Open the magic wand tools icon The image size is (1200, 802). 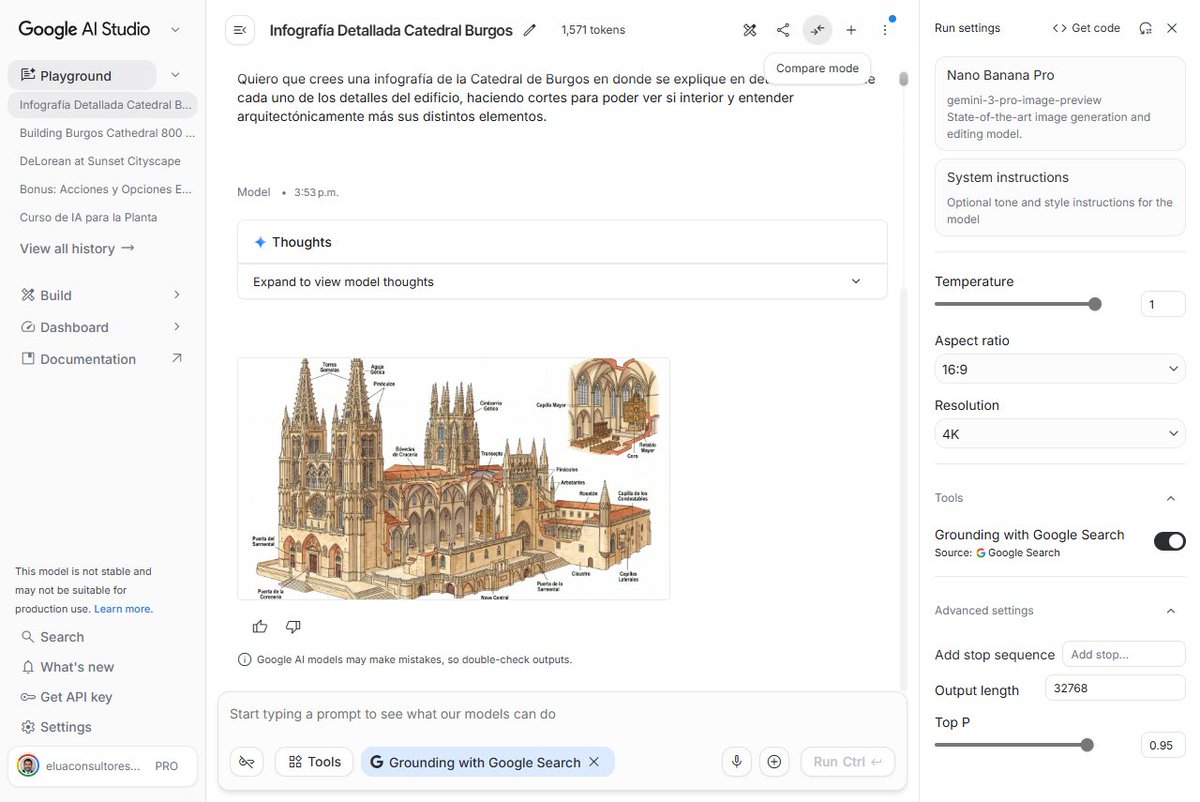click(x=750, y=30)
